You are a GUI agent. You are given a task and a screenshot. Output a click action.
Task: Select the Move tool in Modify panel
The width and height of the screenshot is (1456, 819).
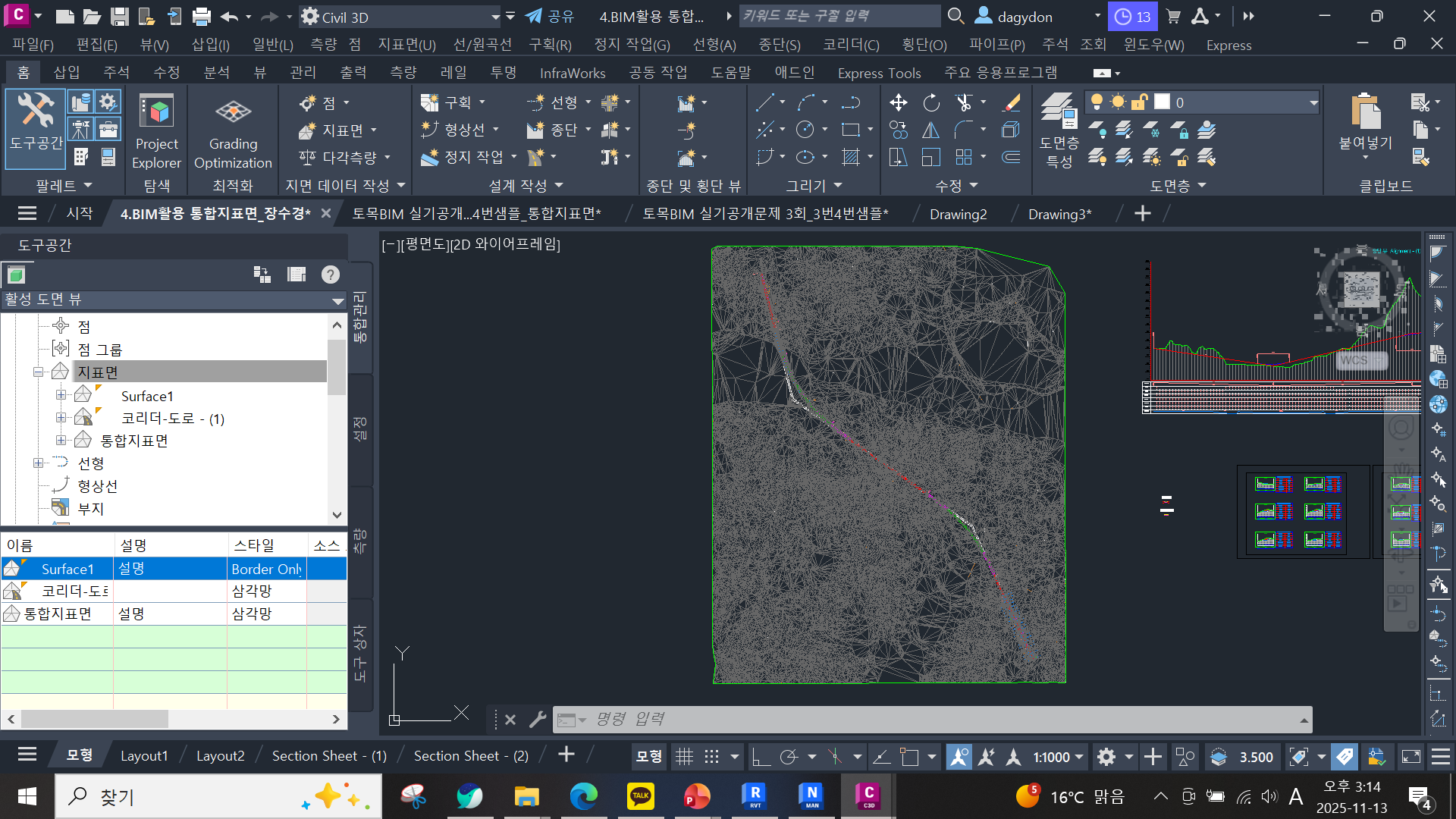pos(899,102)
